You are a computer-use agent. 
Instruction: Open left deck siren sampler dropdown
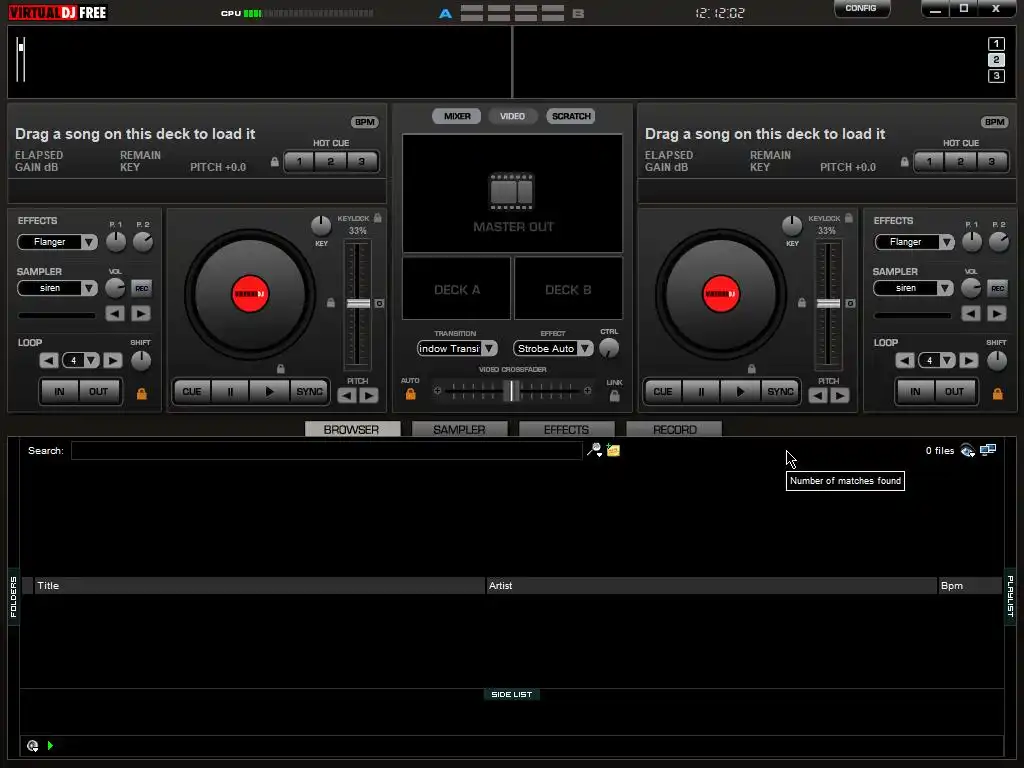pos(89,288)
